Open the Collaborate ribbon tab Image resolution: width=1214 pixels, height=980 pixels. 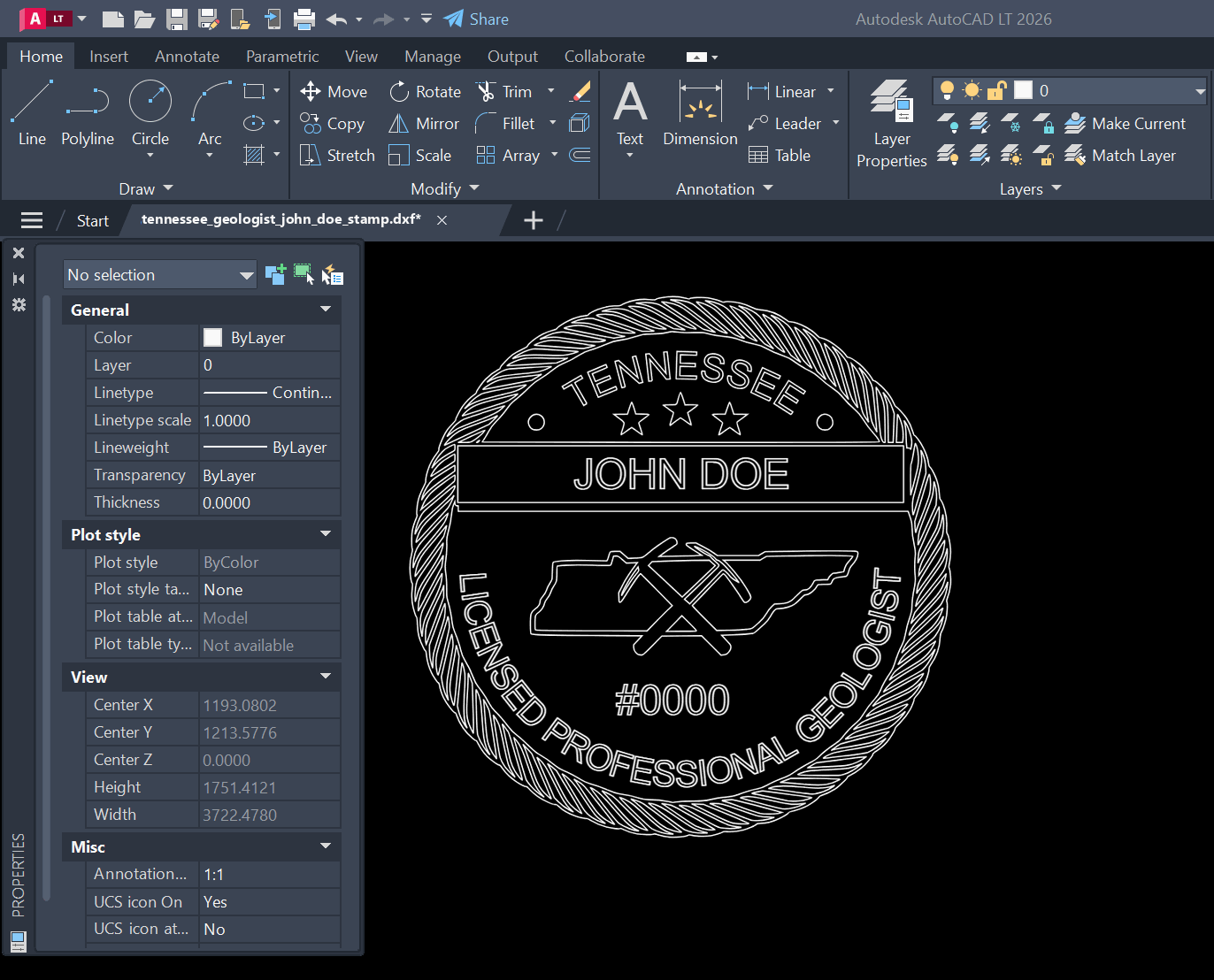click(604, 57)
